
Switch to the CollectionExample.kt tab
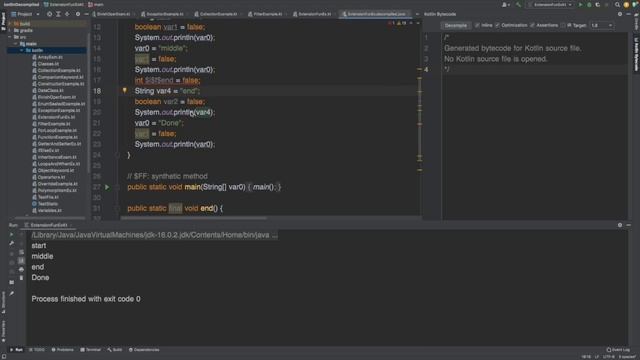218,14
